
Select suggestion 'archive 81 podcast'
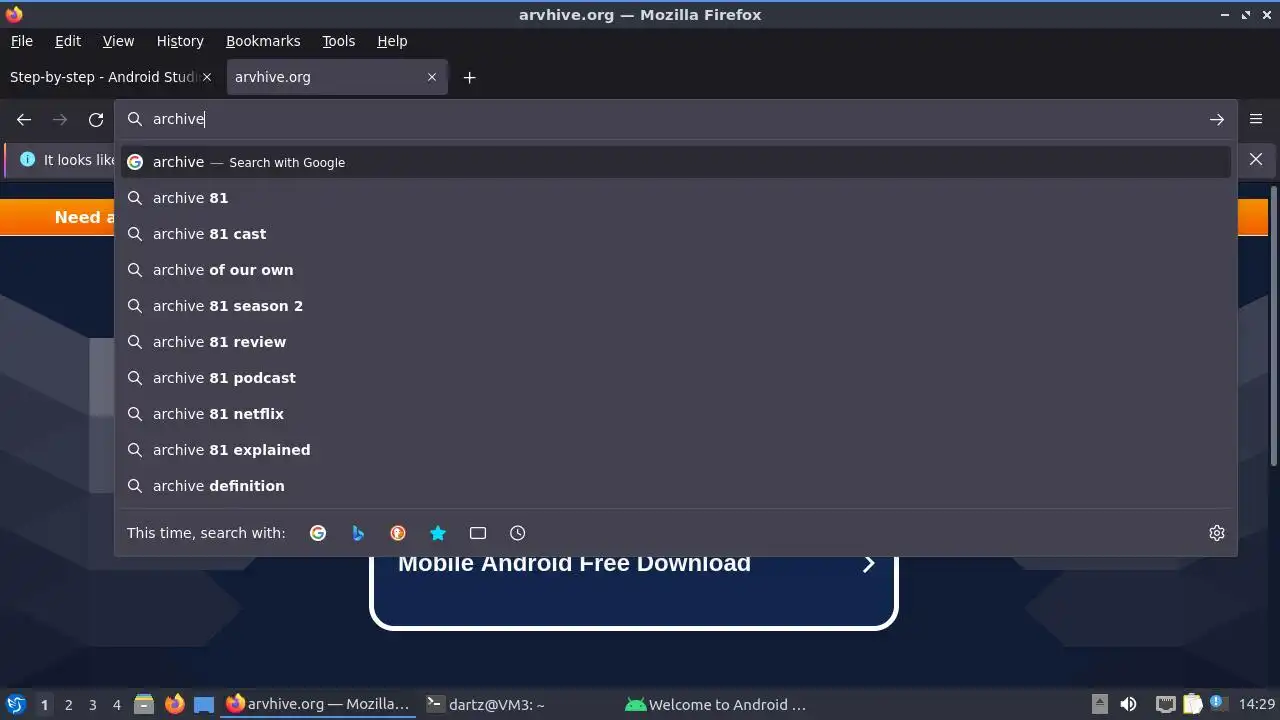(x=675, y=378)
